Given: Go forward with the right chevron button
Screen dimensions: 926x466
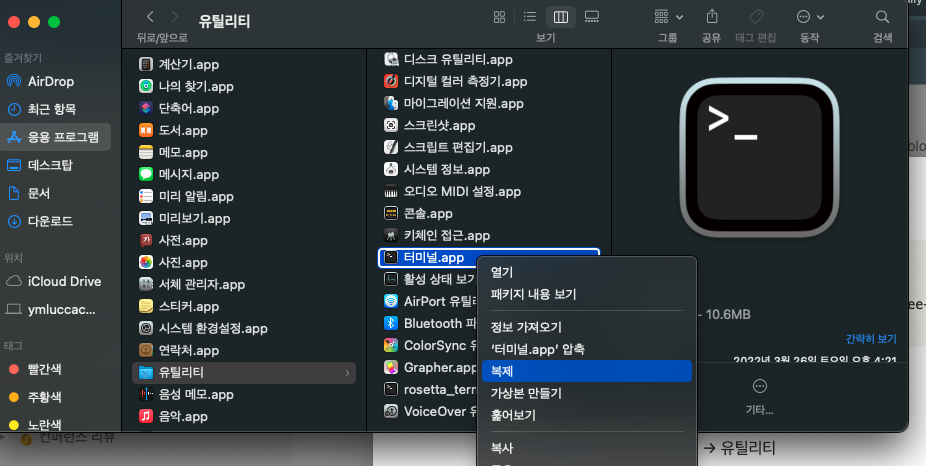Looking at the screenshot, I should (x=174, y=17).
